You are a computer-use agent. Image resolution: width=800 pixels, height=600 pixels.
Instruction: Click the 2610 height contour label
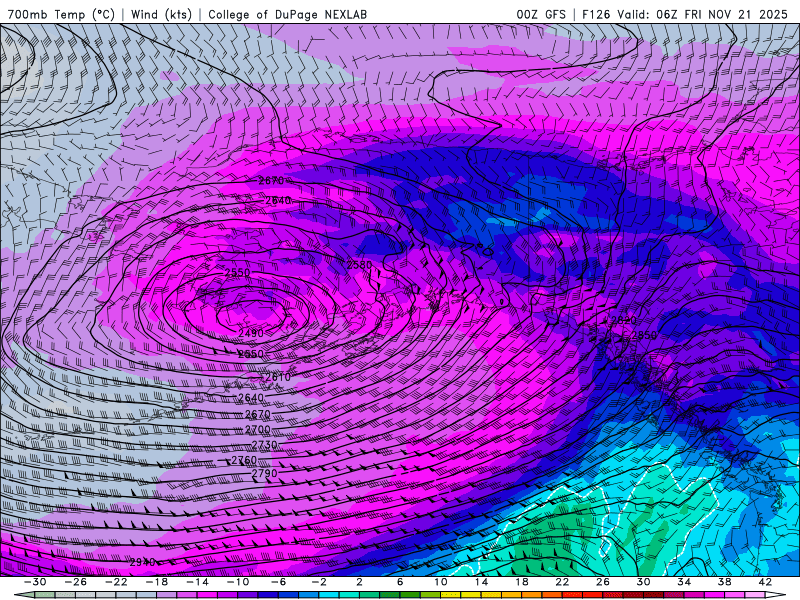(278, 377)
